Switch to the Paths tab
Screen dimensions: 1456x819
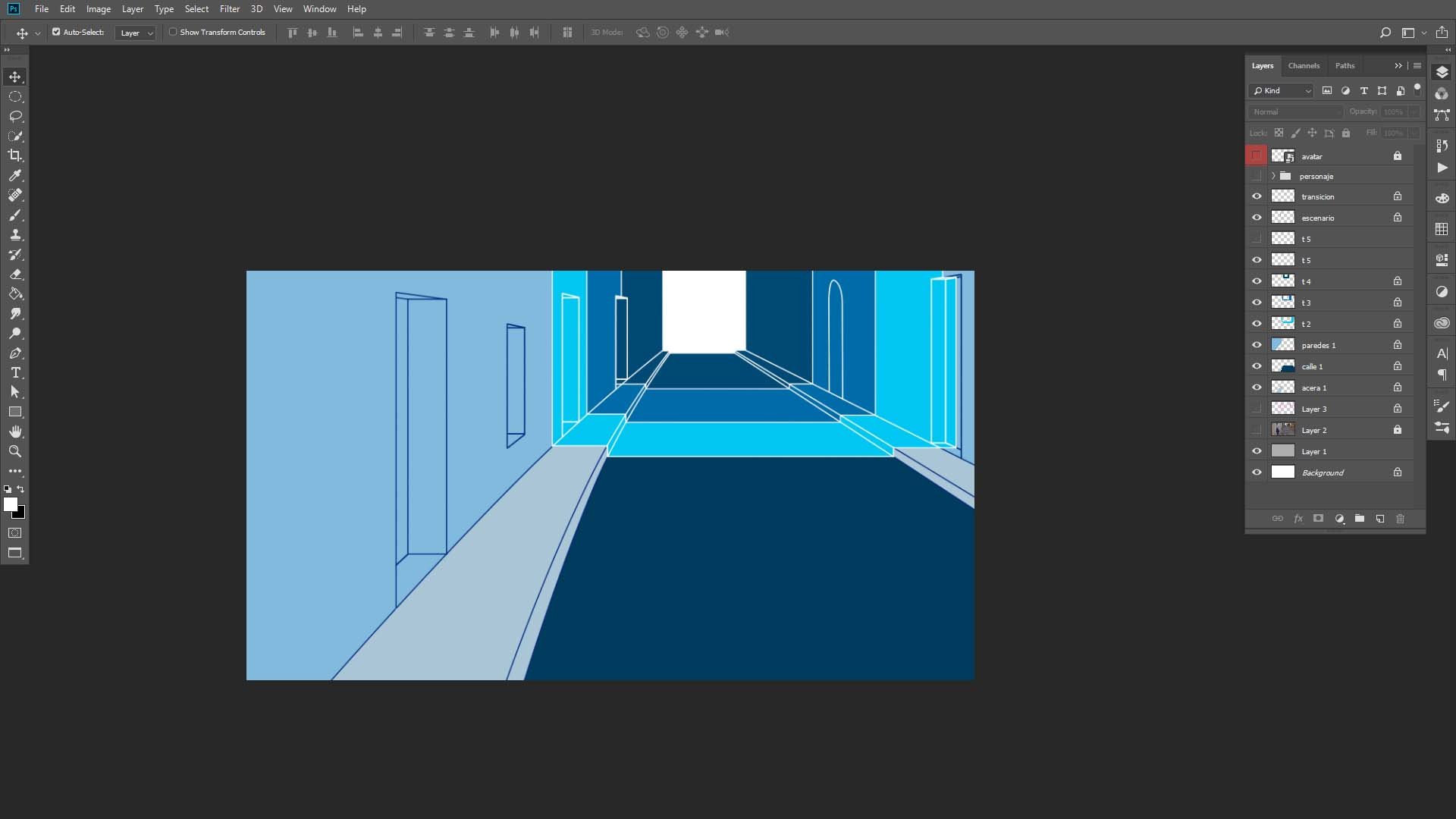click(x=1345, y=65)
